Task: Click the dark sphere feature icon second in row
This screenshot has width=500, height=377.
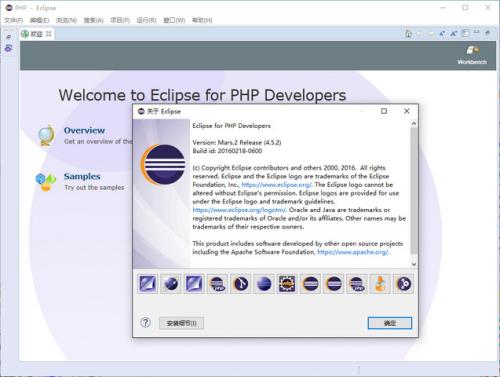Action: 171,284
